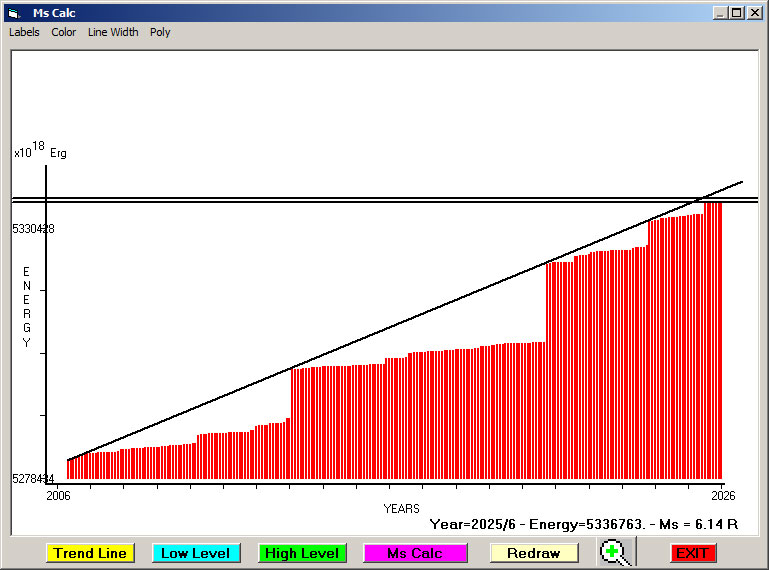Open the Line Width menu
Image resolution: width=769 pixels, height=570 pixels.
click(x=113, y=32)
